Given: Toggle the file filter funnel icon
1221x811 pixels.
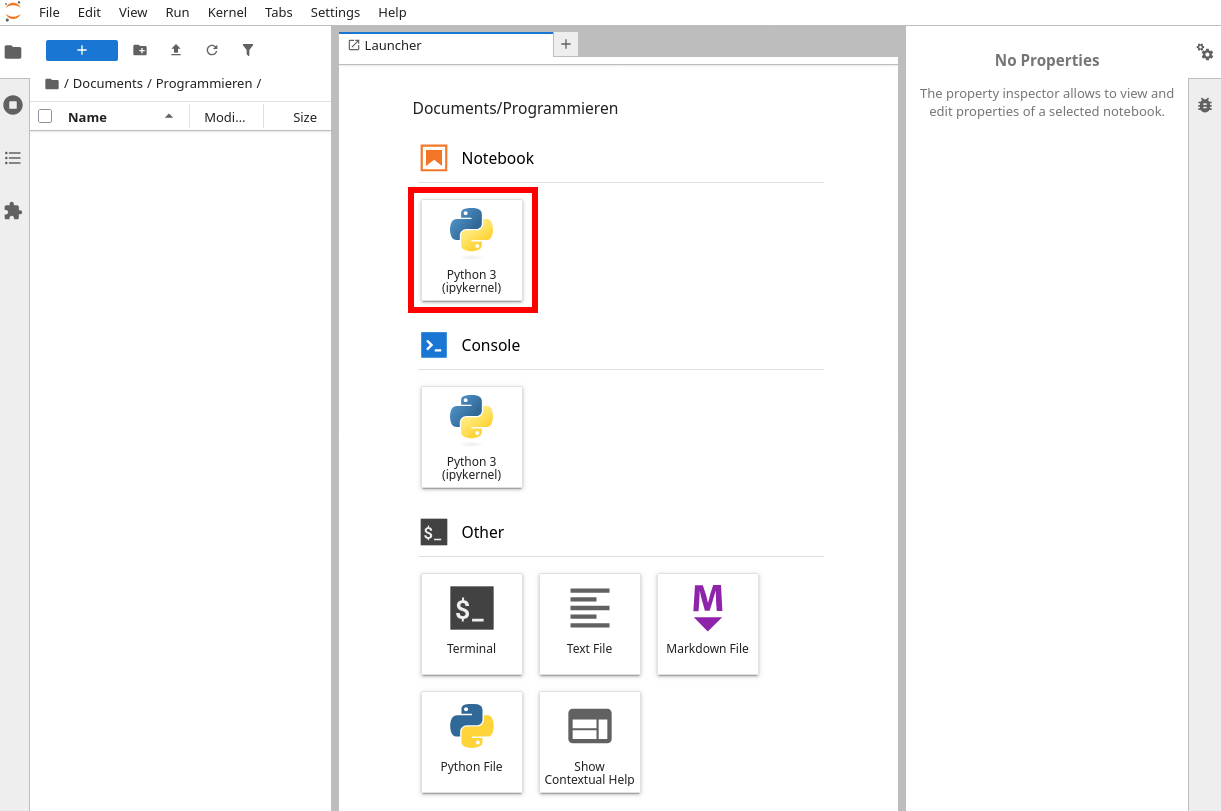Looking at the screenshot, I should pyautogui.click(x=248, y=50).
